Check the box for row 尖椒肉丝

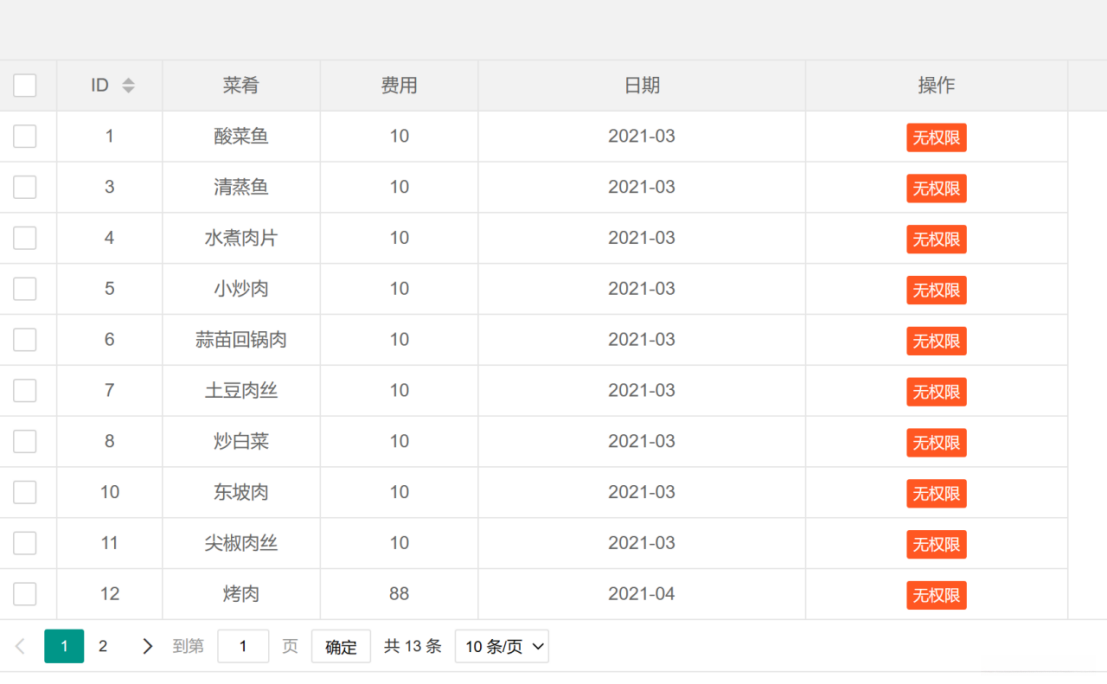pos(25,543)
